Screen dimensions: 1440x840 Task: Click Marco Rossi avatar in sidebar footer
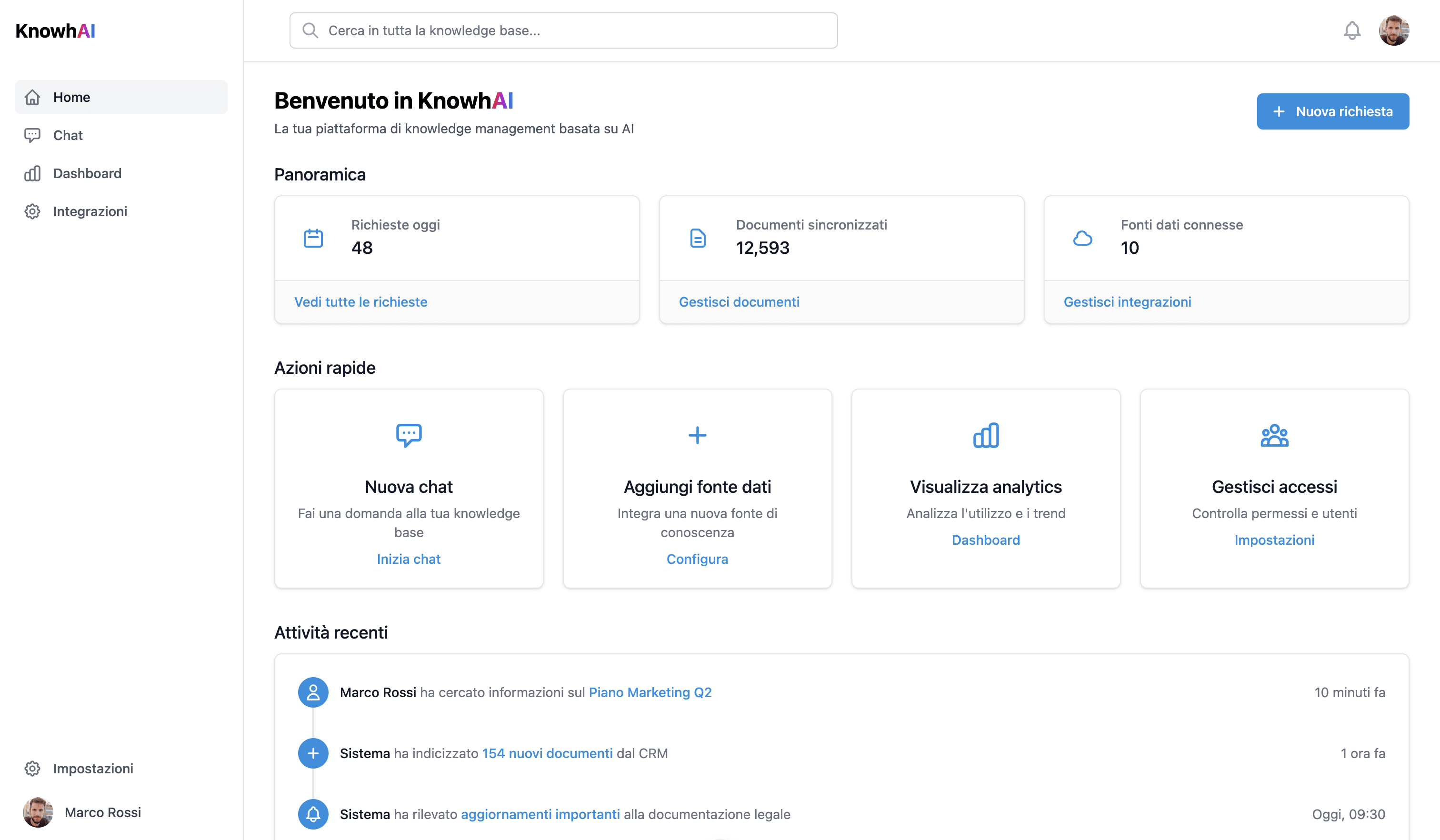[x=38, y=812]
